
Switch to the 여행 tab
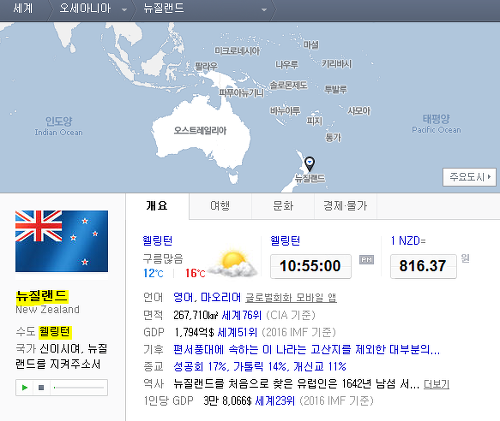(220, 206)
